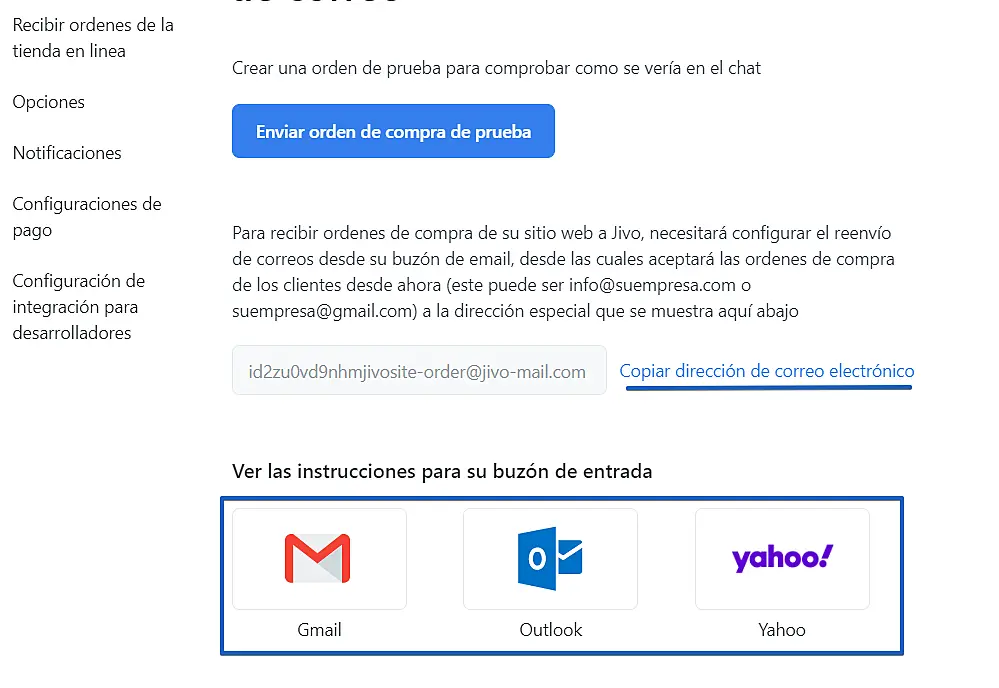Open the Yahoo instructions label
999x688 pixels.
click(x=782, y=630)
